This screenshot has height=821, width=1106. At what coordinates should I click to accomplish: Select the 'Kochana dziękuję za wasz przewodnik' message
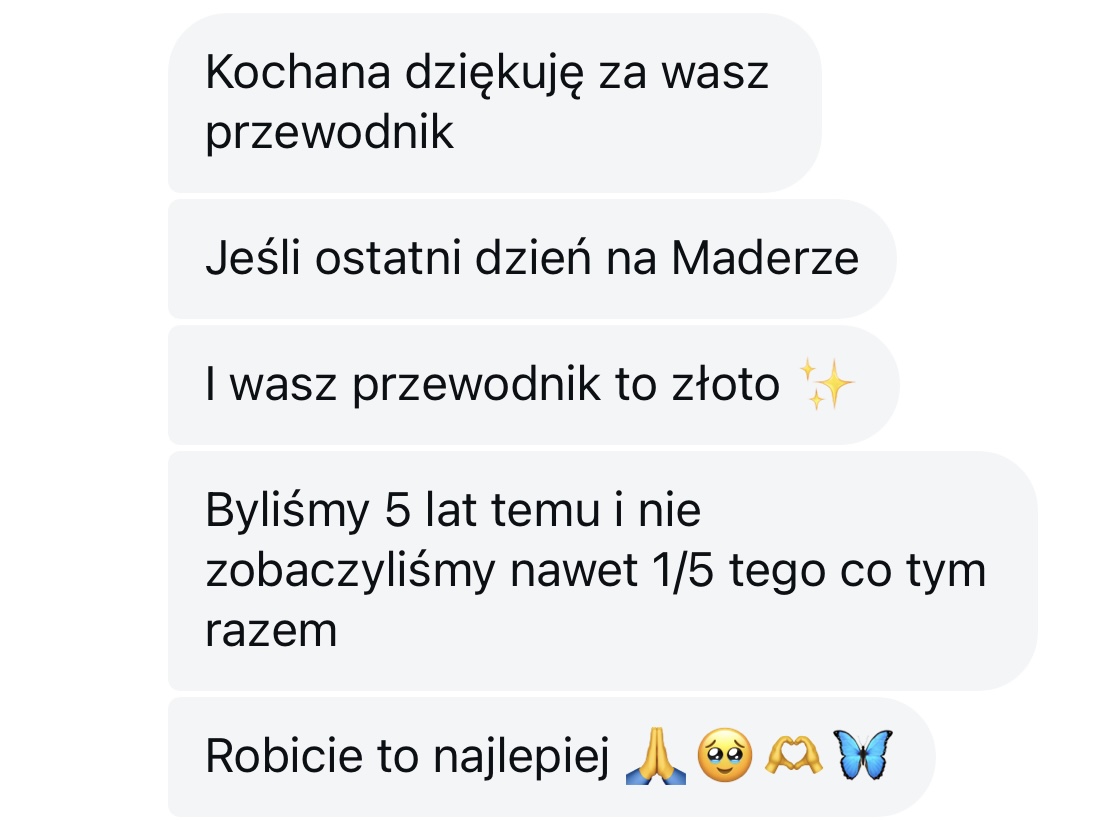tap(494, 103)
